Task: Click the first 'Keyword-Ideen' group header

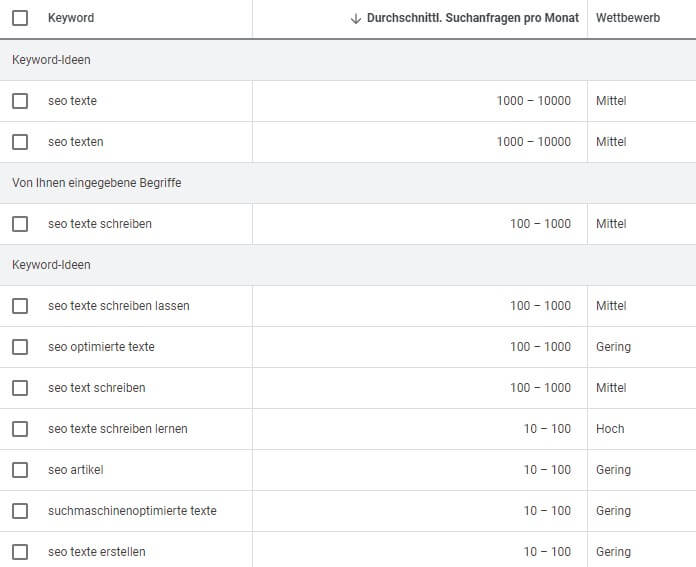Action: [x=348, y=60]
